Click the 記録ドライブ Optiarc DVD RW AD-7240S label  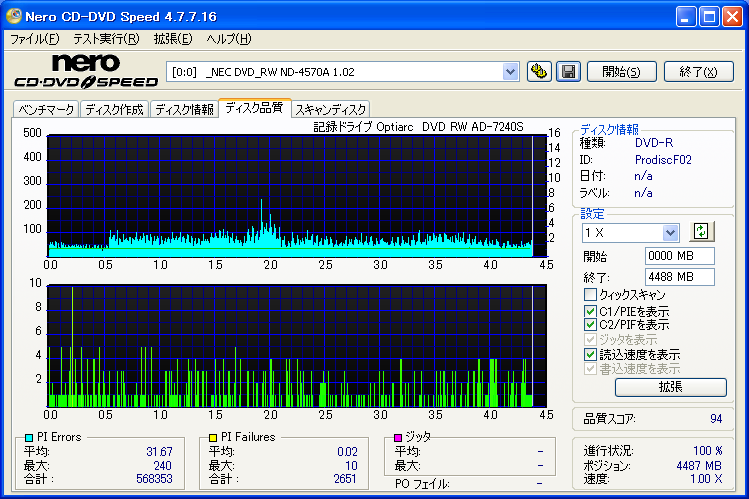[x=418, y=127]
